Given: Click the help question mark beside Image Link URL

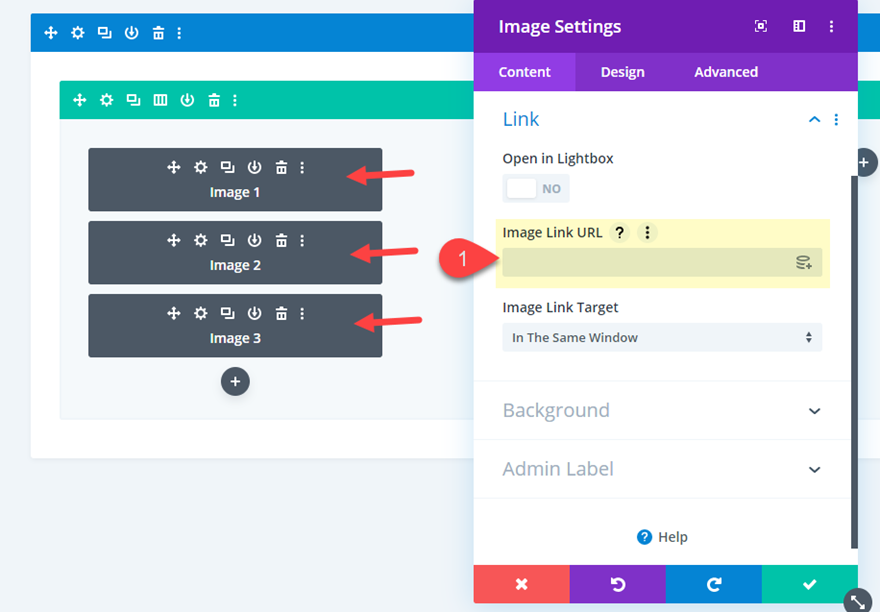Looking at the screenshot, I should 619,232.
